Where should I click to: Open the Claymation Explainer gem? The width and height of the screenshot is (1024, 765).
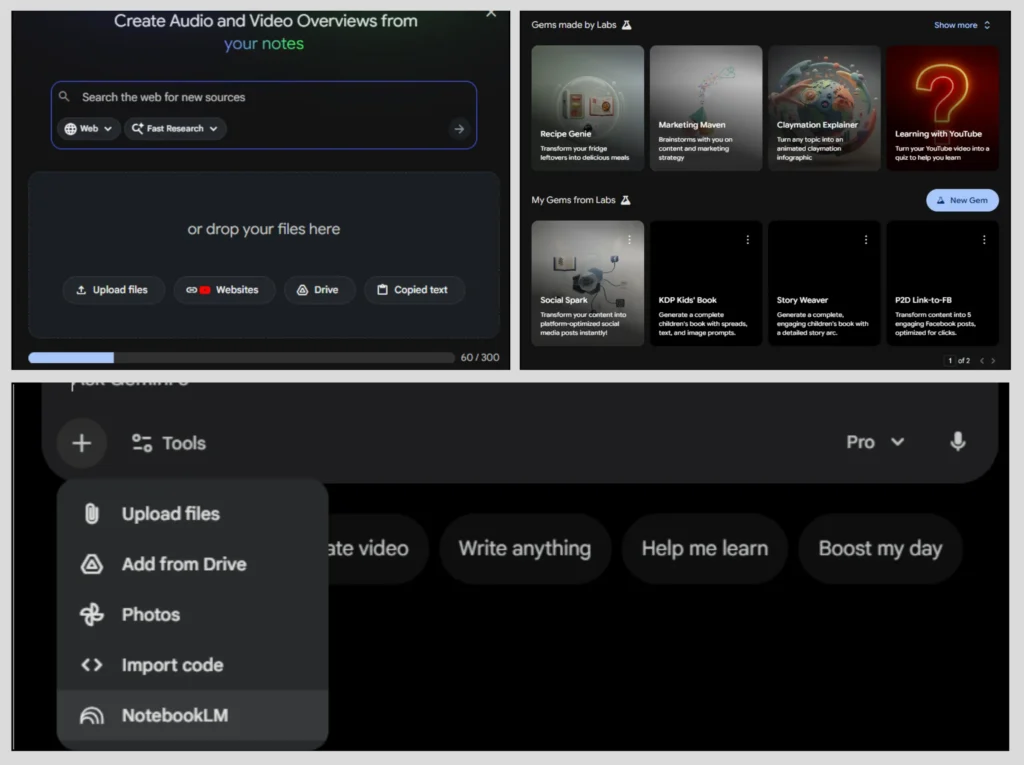(x=824, y=107)
